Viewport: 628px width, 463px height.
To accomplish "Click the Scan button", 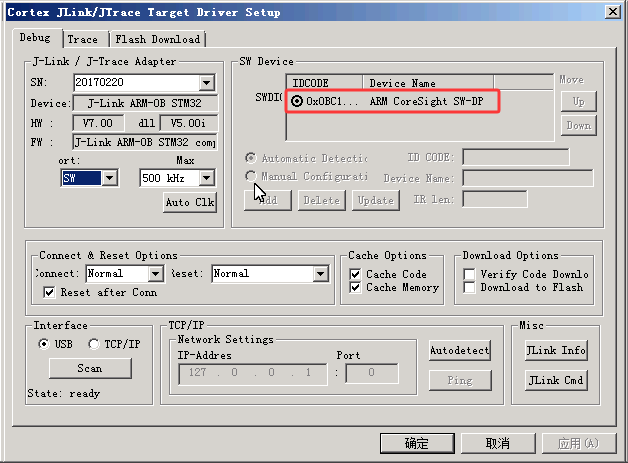I will (90, 368).
